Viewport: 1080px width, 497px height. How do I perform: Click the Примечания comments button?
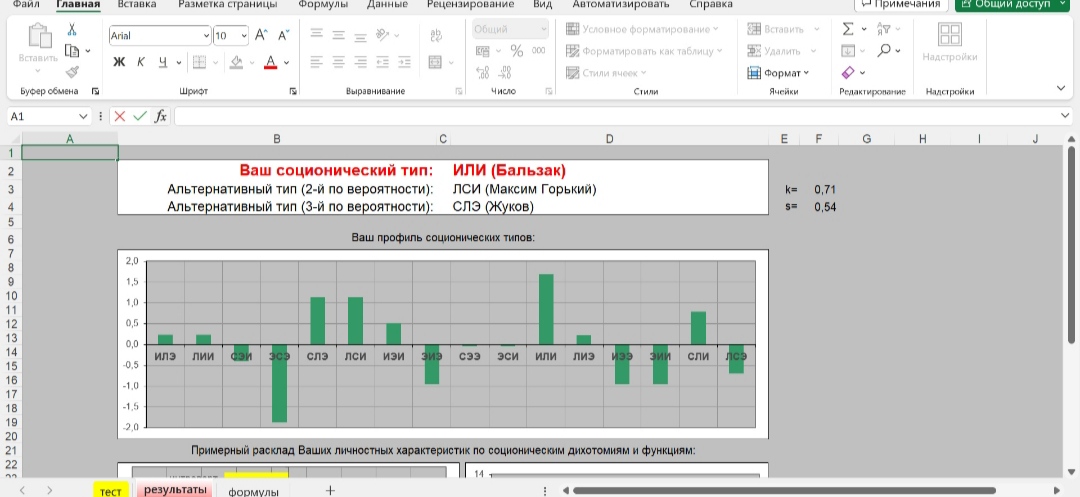point(901,4)
